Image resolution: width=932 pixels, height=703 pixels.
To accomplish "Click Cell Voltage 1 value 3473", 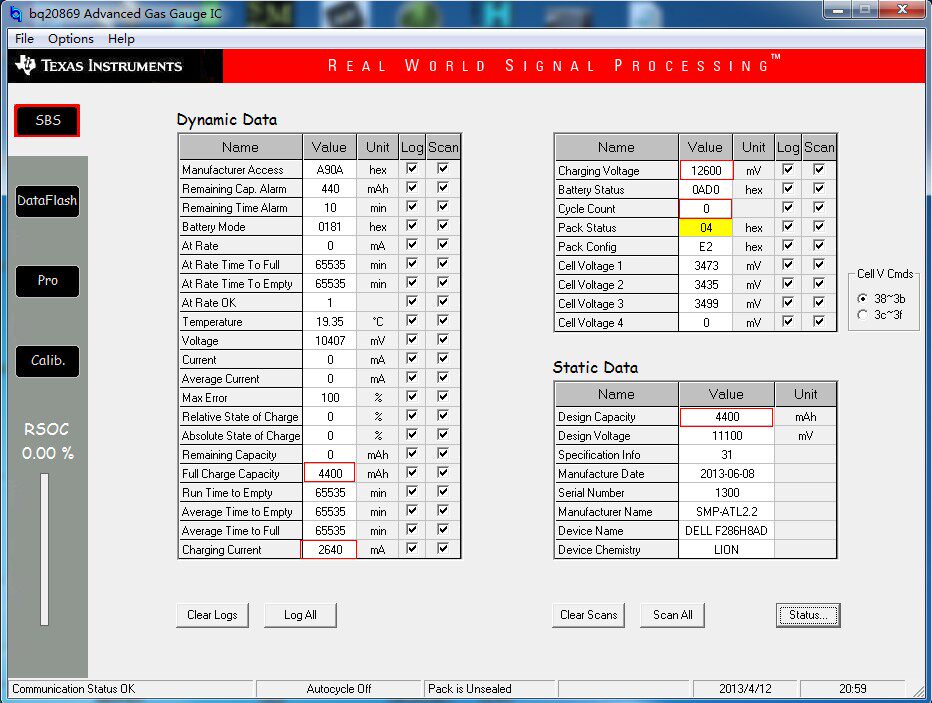I will point(706,266).
